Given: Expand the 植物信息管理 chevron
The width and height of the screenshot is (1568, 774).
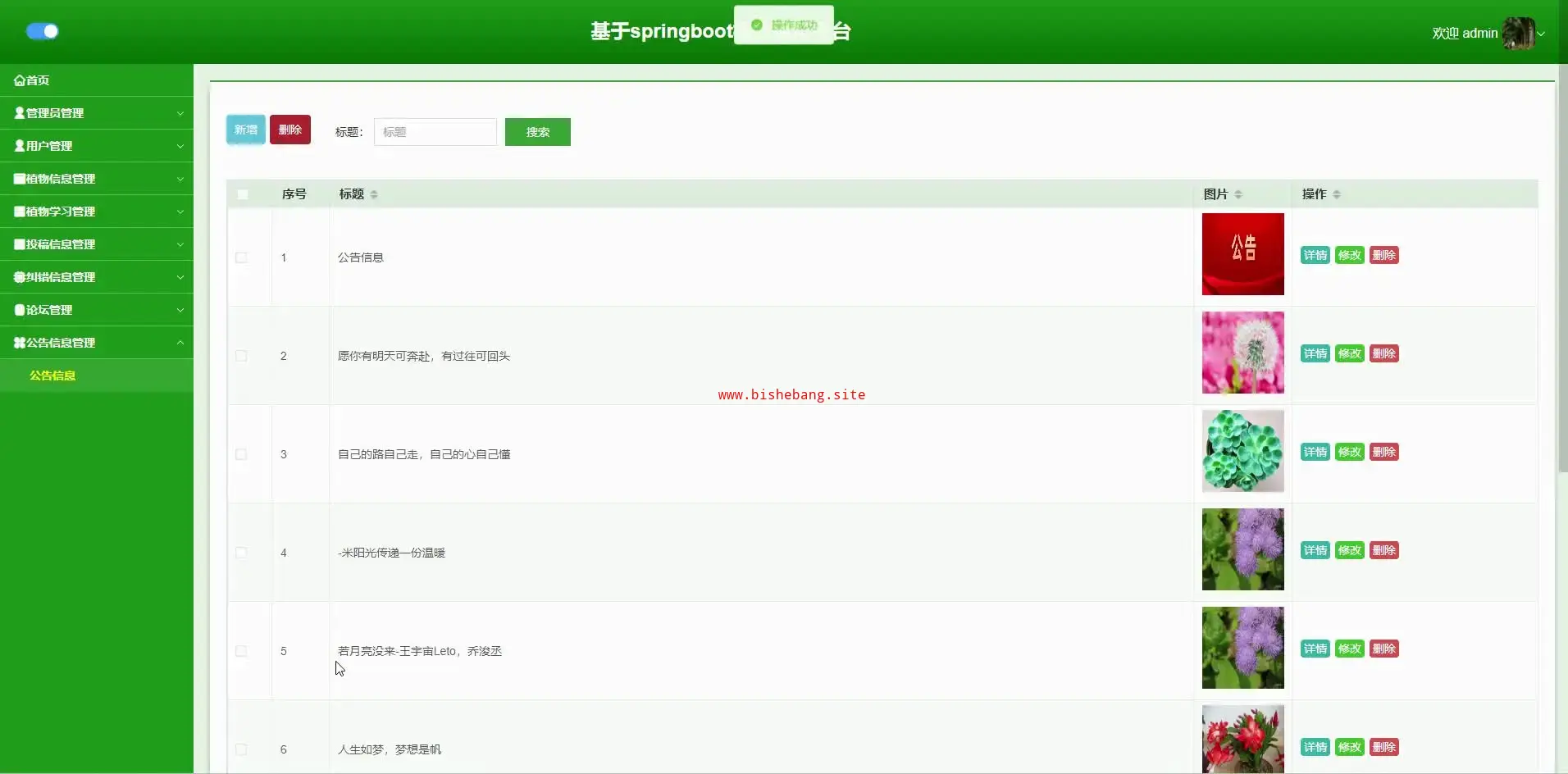Looking at the screenshot, I should (x=180, y=179).
